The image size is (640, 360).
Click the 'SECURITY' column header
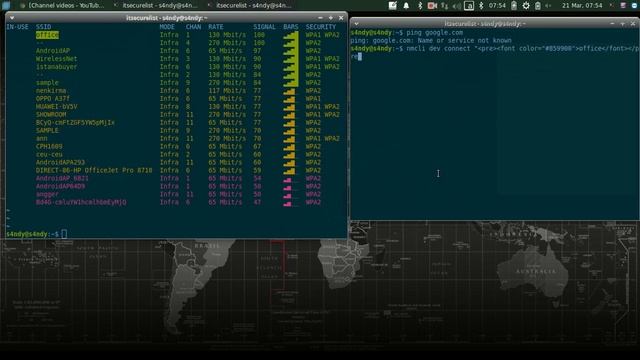(321, 27)
